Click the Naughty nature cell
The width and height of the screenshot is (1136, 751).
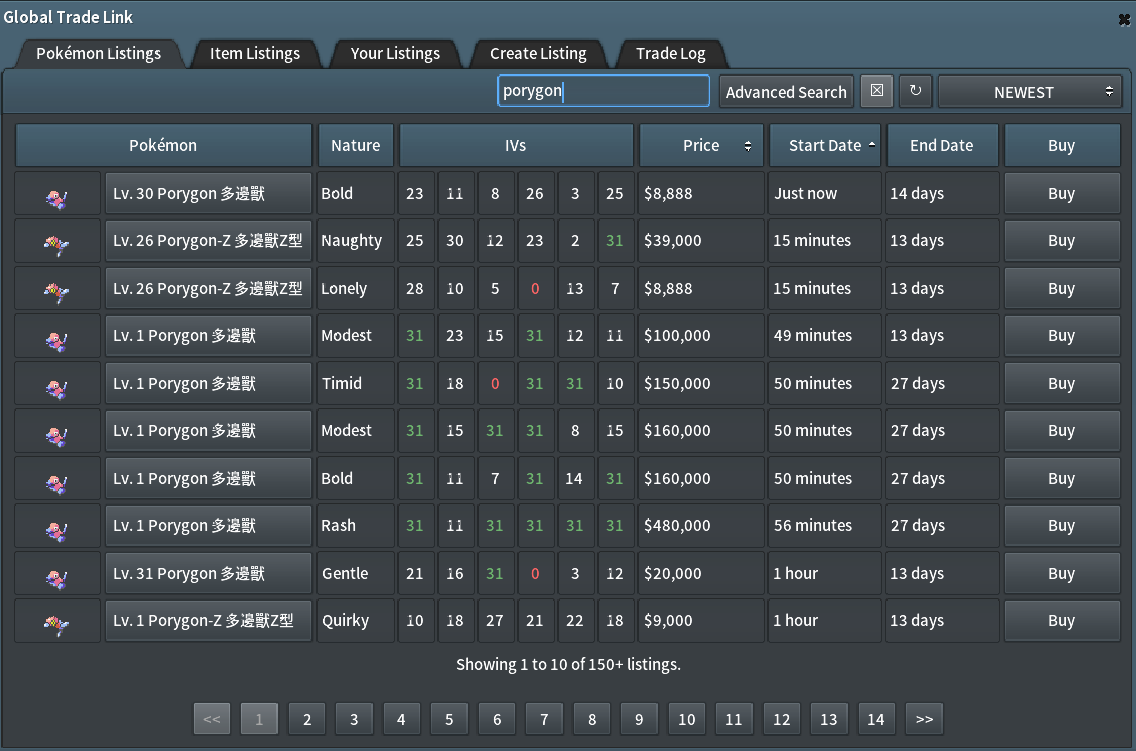click(x=356, y=240)
